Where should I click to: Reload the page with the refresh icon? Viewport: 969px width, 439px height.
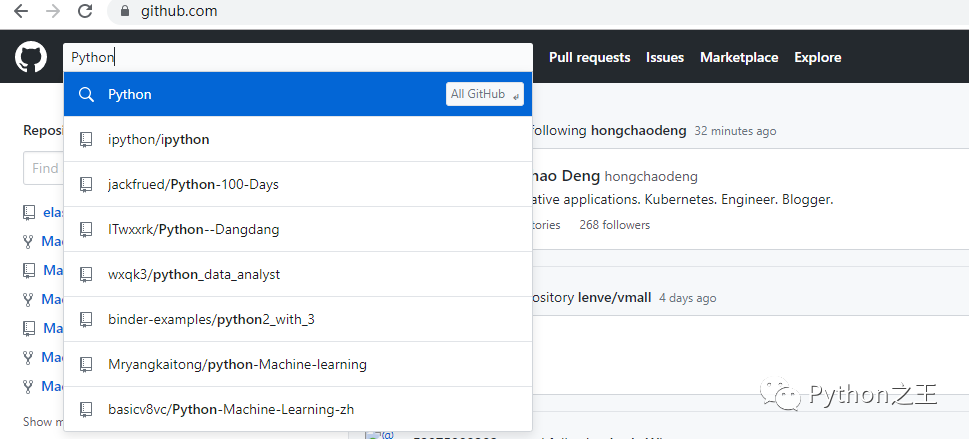point(85,11)
